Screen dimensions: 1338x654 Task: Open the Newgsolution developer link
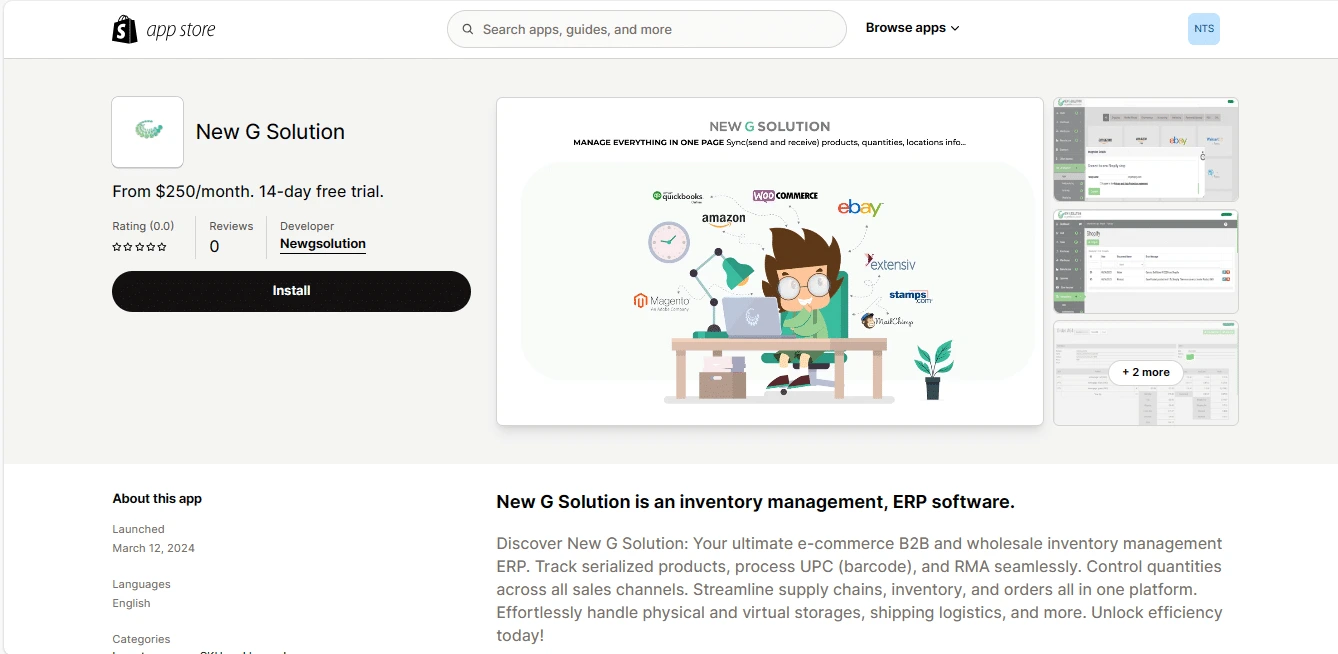(x=323, y=244)
